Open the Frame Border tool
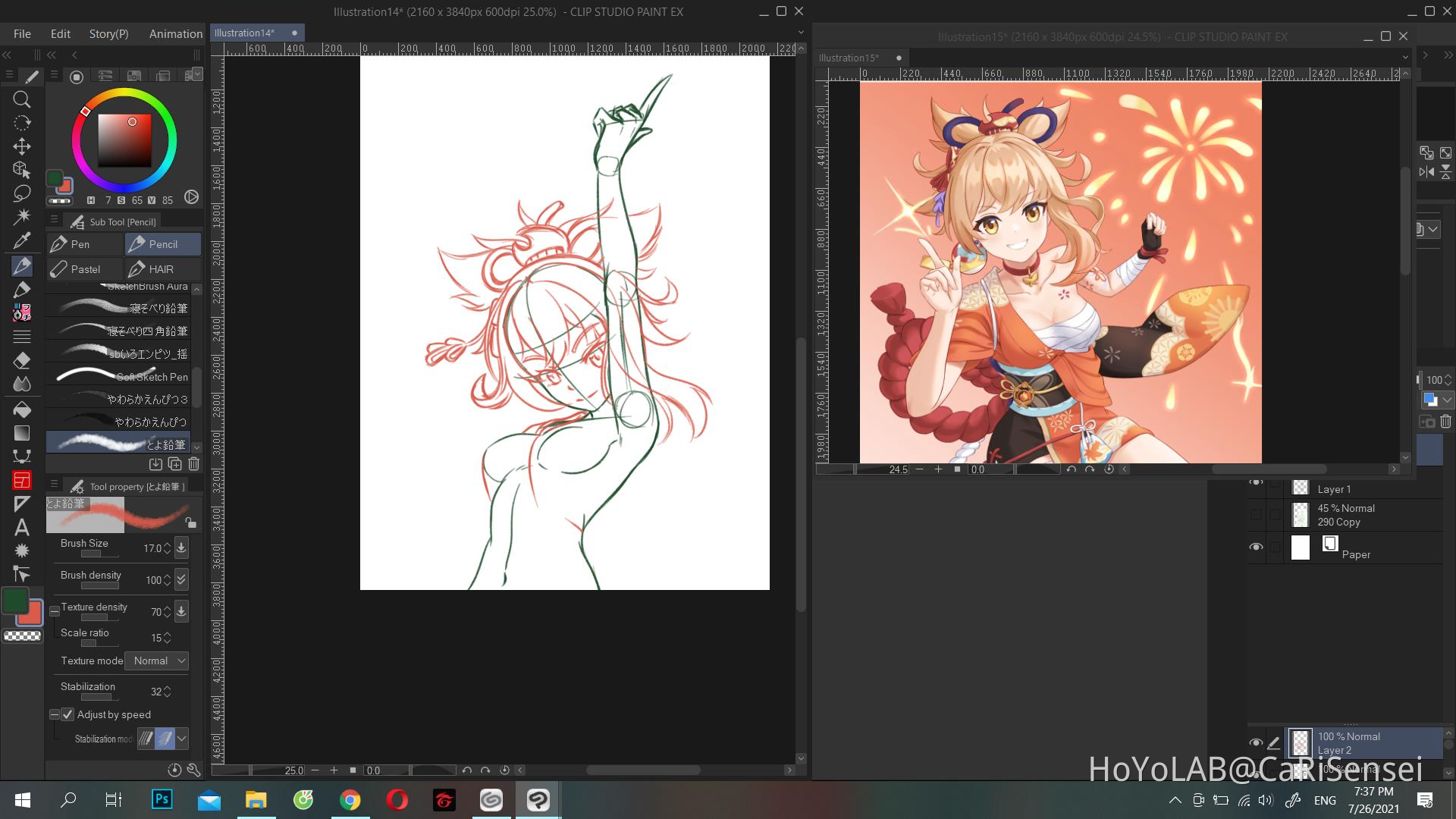This screenshot has height=819, width=1456. coord(22,480)
